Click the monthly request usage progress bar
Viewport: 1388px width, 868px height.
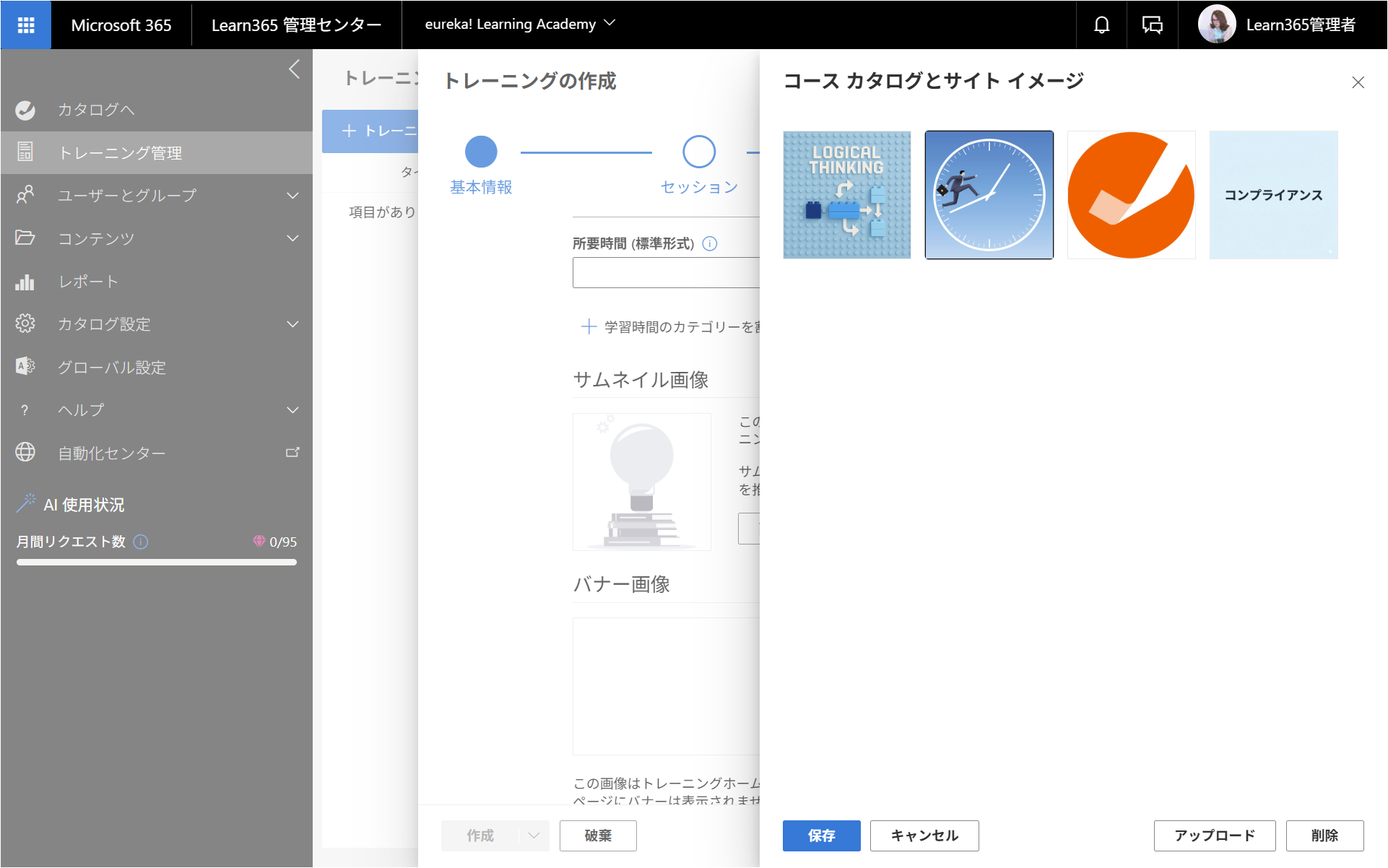click(157, 563)
